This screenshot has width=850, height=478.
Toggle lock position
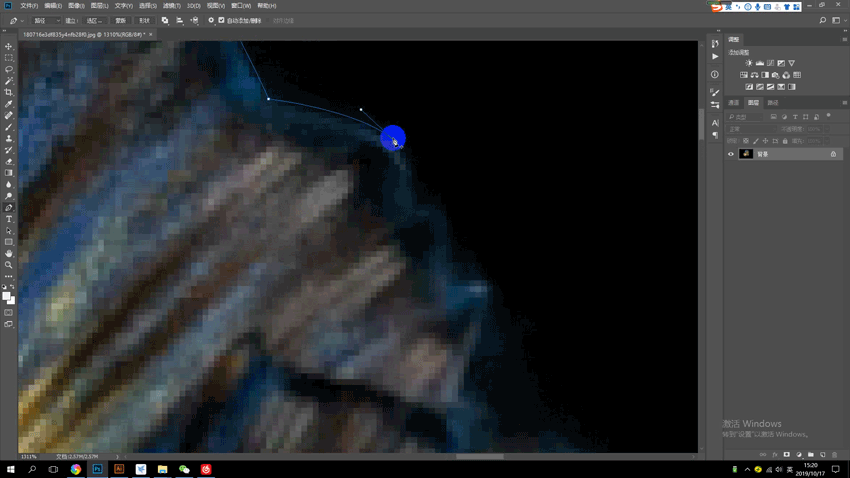pos(765,141)
